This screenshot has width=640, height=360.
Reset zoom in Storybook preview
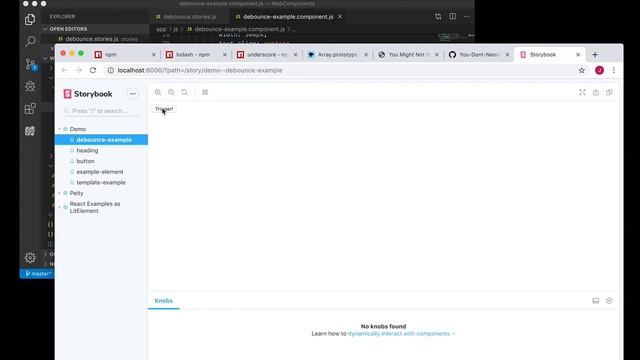coord(185,92)
